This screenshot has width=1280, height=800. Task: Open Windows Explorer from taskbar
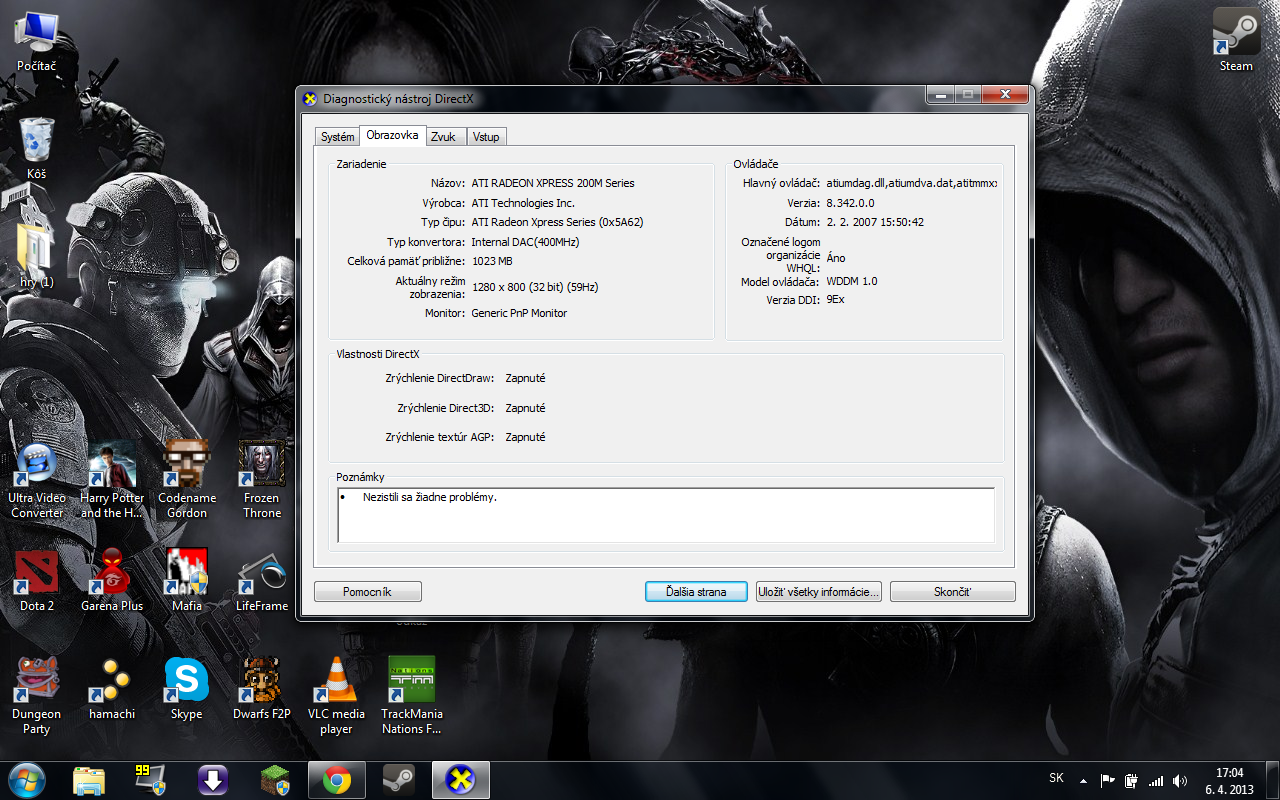(88, 779)
